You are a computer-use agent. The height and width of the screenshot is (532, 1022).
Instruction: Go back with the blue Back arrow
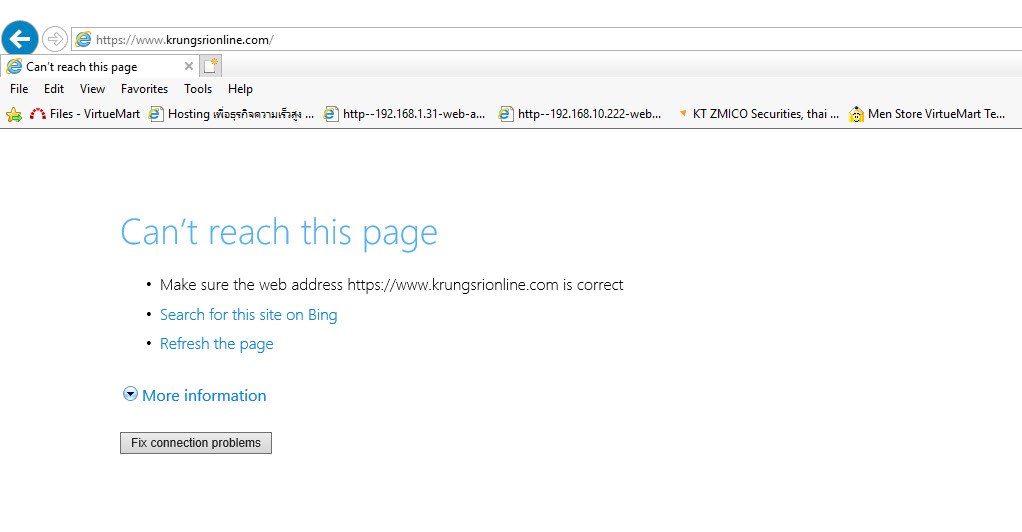(20, 39)
